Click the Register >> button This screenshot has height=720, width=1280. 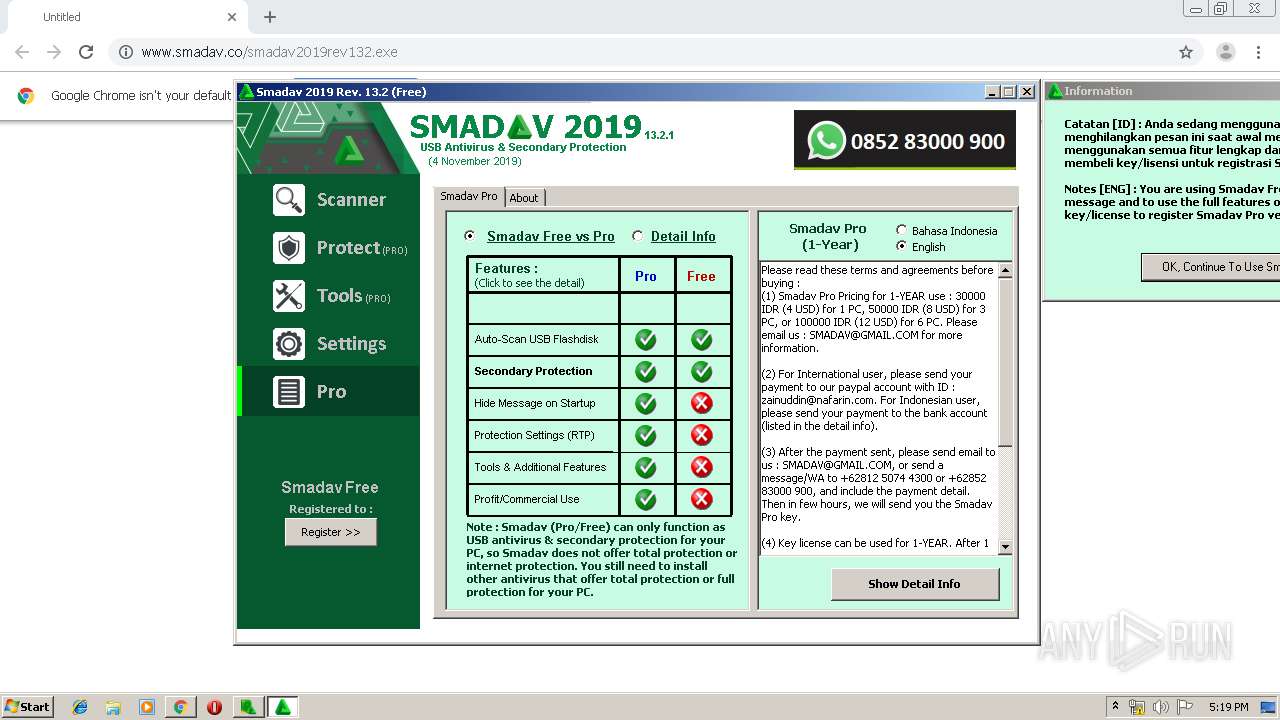click(331, 532)
